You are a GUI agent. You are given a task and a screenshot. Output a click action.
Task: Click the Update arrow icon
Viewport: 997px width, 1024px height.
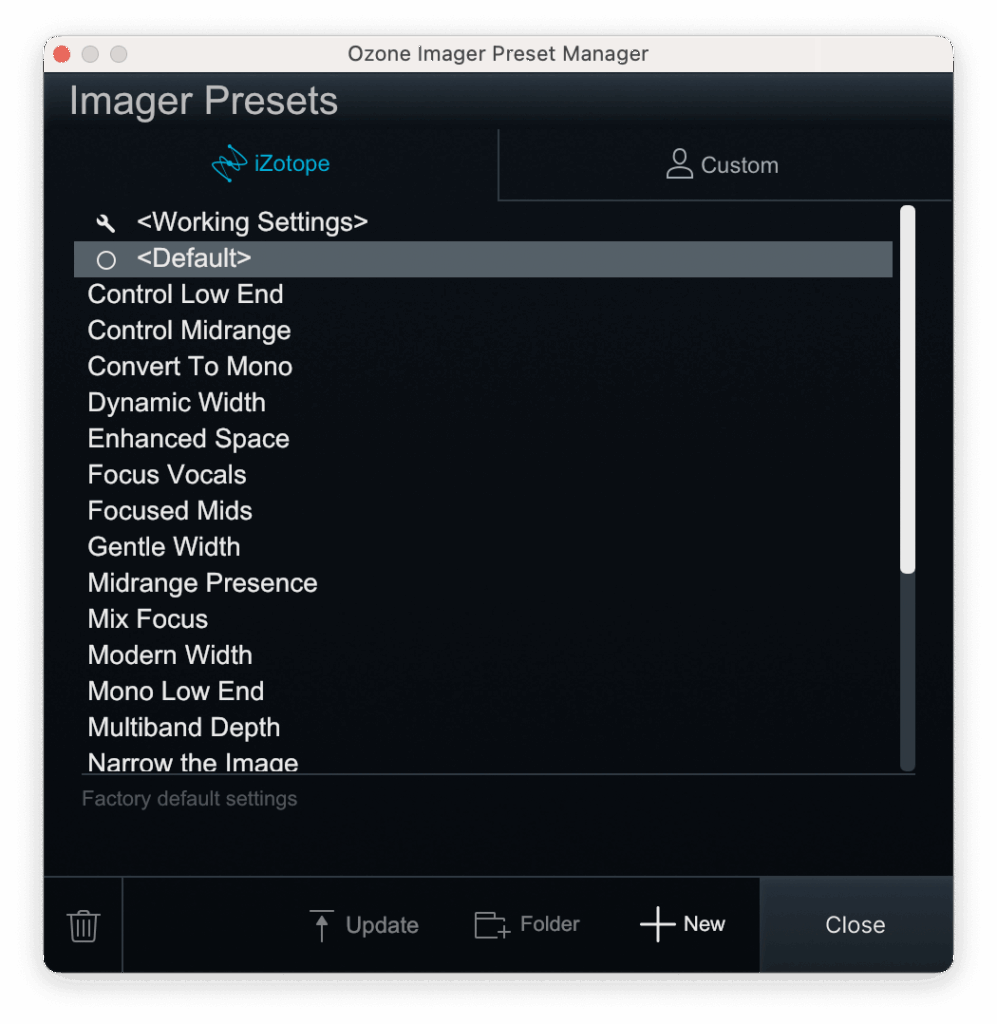point(321,925)
